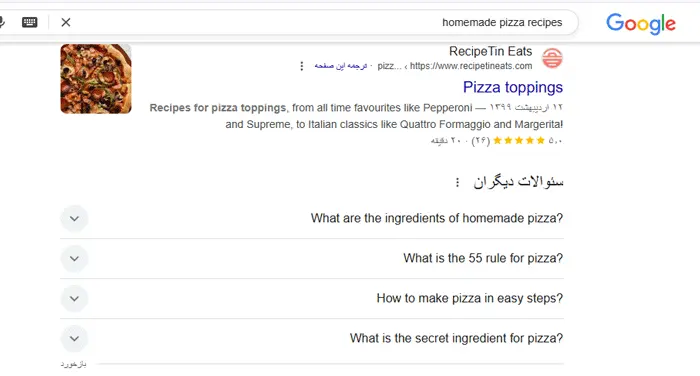Click the search field containing homemade pizza recipes
700x376 pixels.
[x=321, y=22]
